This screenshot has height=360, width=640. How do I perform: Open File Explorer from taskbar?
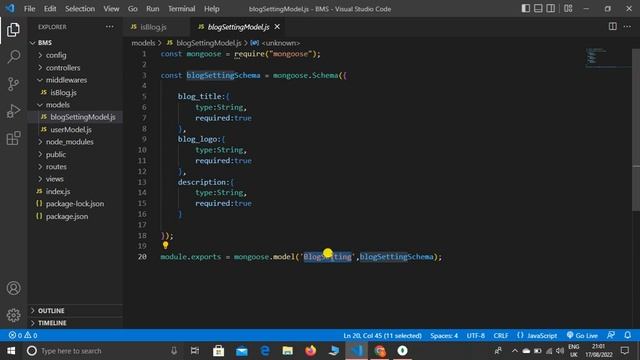point(288,351)
